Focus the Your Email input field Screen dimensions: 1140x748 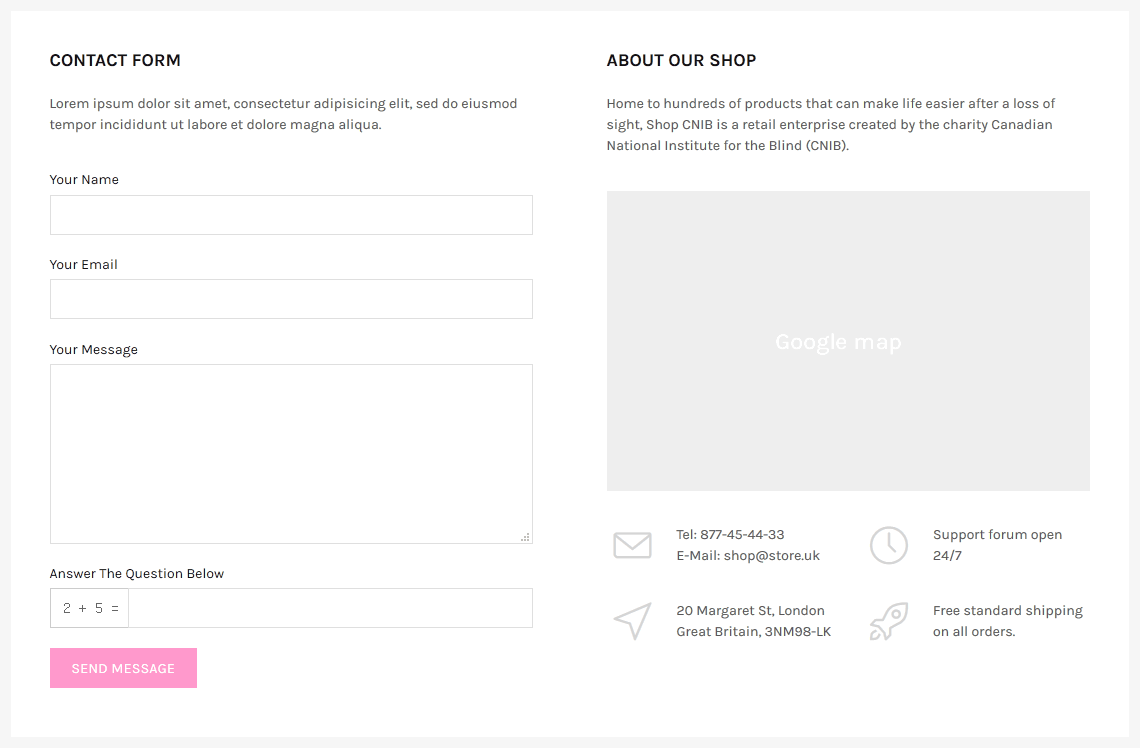click(291, 299)
